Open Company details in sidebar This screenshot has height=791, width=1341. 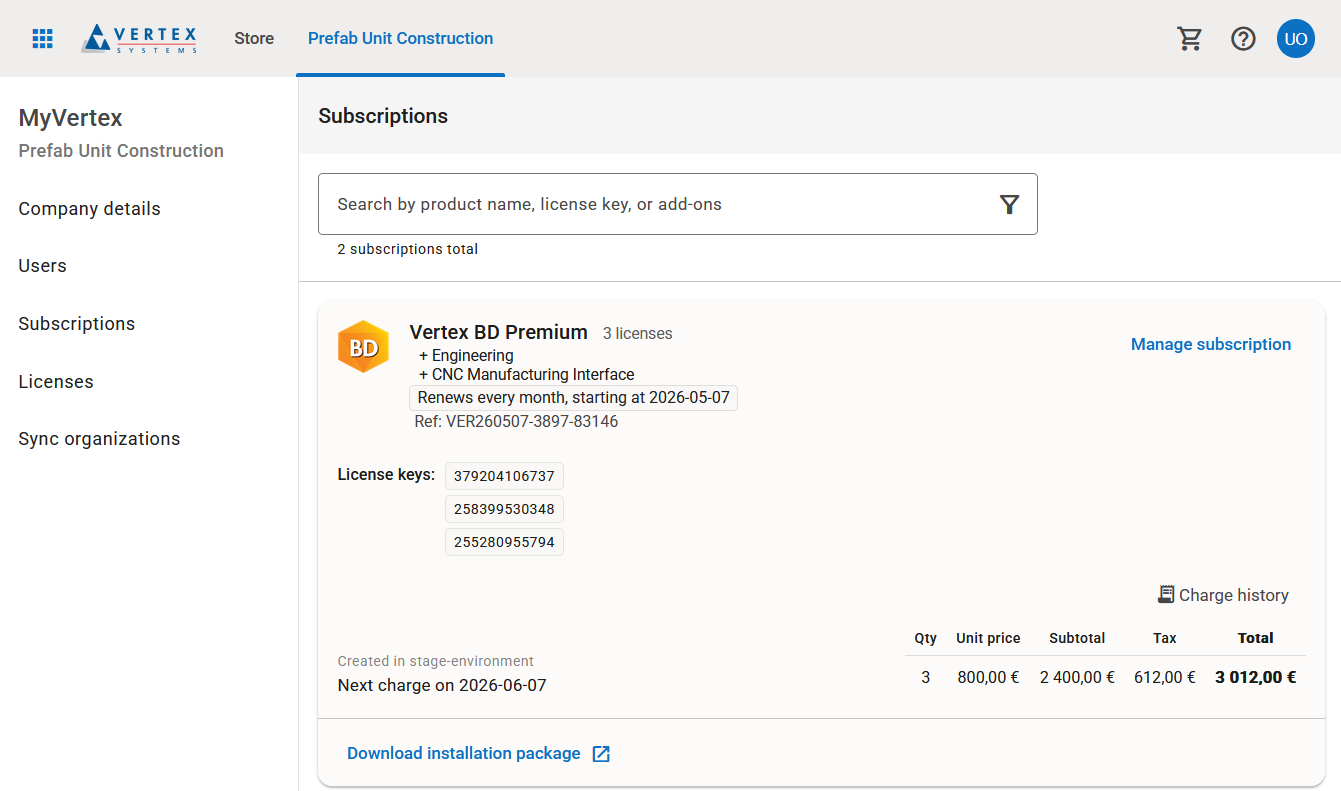coord(90,209)
